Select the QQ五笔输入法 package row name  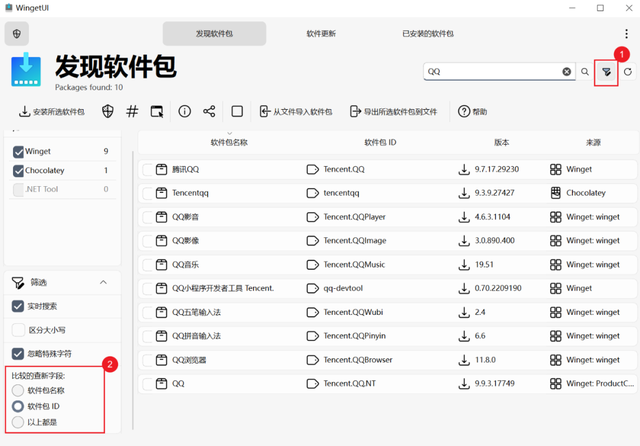(x=196, y=313)
